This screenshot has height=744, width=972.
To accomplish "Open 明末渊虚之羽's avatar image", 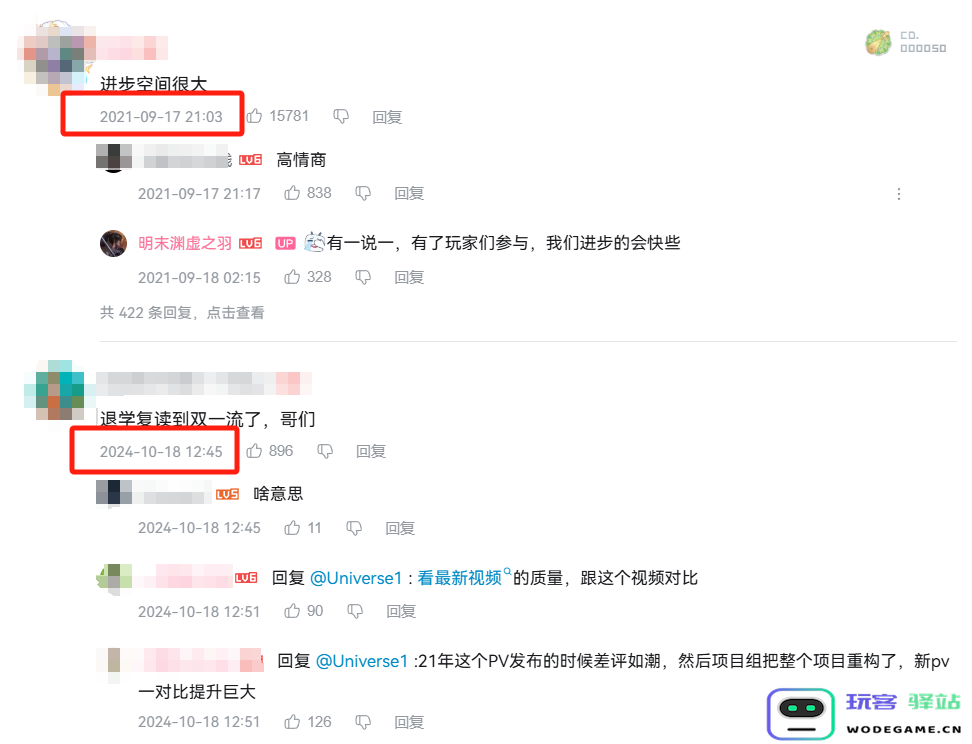I will coord(113,243).
